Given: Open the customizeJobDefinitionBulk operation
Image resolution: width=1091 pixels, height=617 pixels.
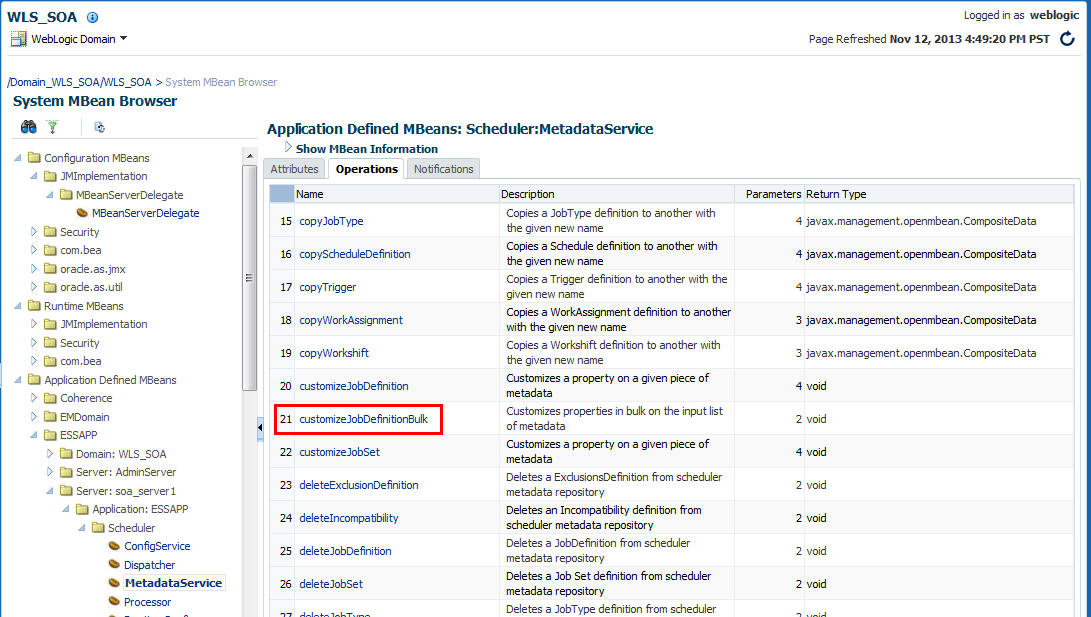Looking at the screenshot, I should 363,419.
